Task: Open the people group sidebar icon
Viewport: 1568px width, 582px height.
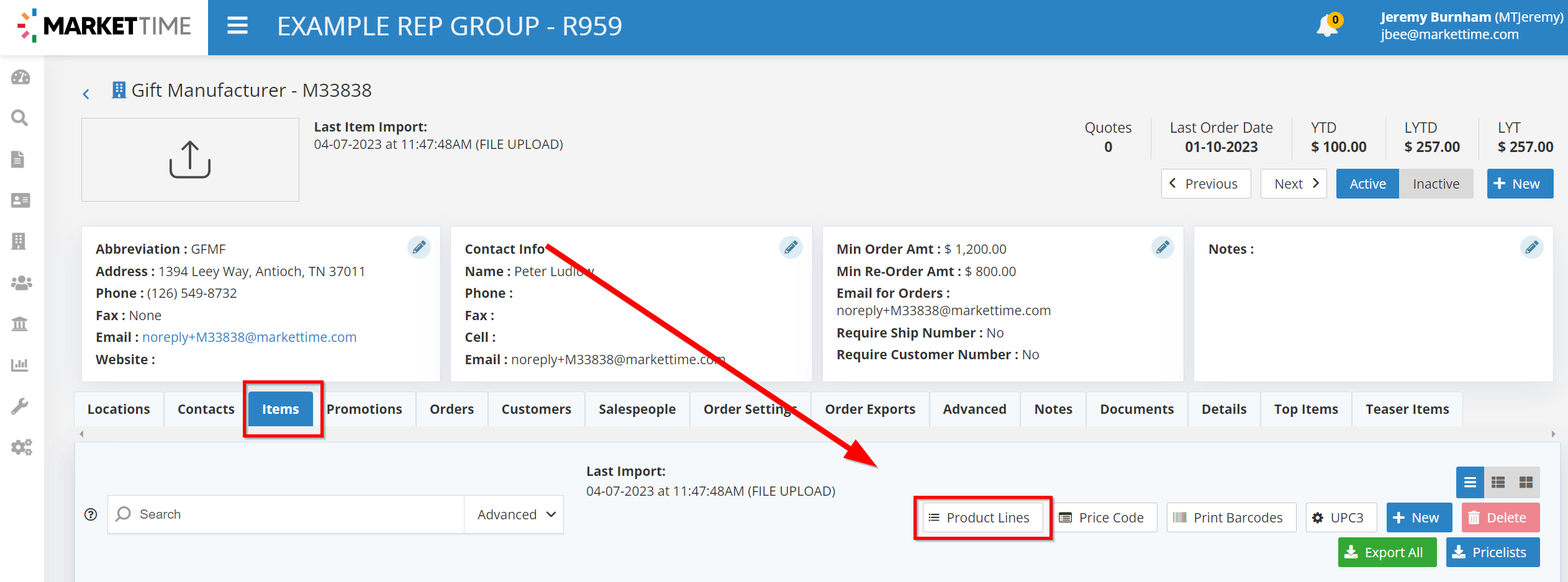Action: (22, 283)
